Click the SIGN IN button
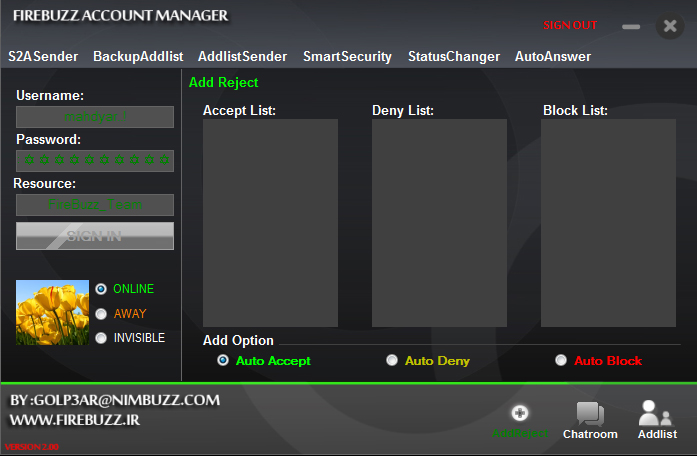Screen dimensions: 697x456 (x=95, y=236)
